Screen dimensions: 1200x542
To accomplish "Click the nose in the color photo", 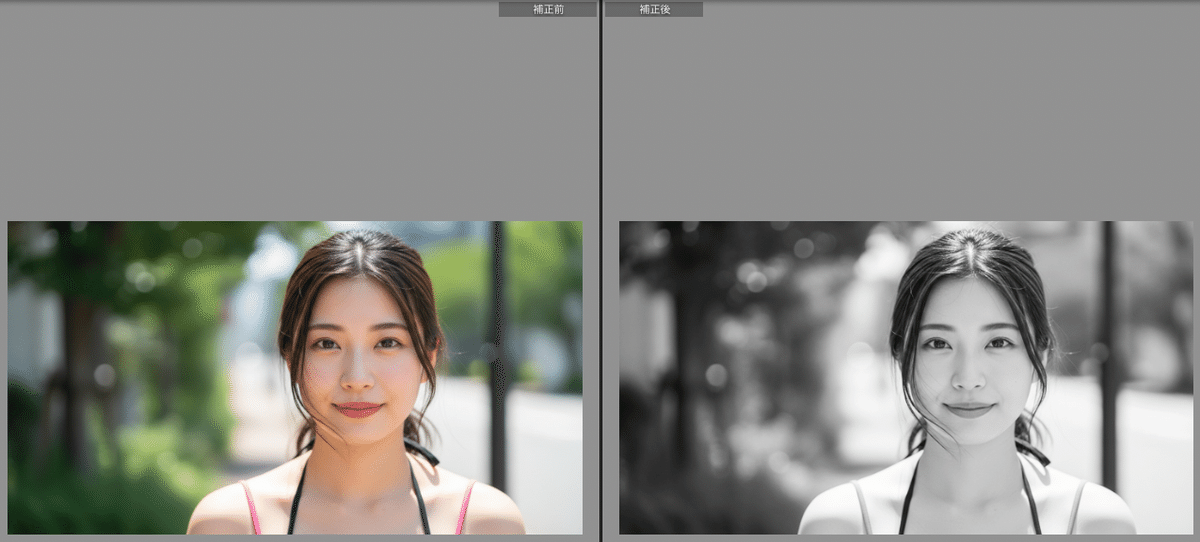I will 356,377.
